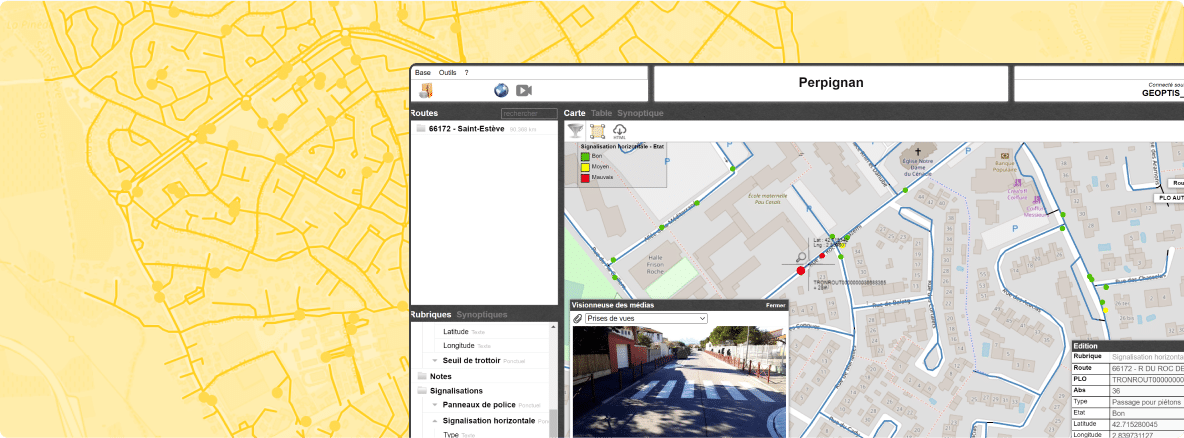The height and width of the screenshot is (438, 1184).
Task: Expand the Seuil de trottoir item
Action: (435, 360)
